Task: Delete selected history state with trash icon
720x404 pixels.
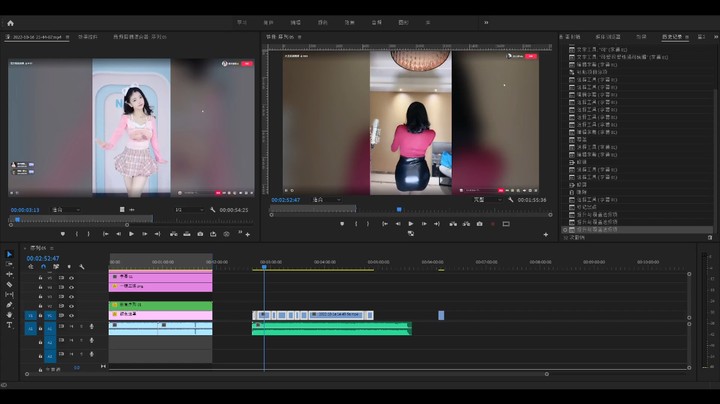Action: [x=710, y=237]
